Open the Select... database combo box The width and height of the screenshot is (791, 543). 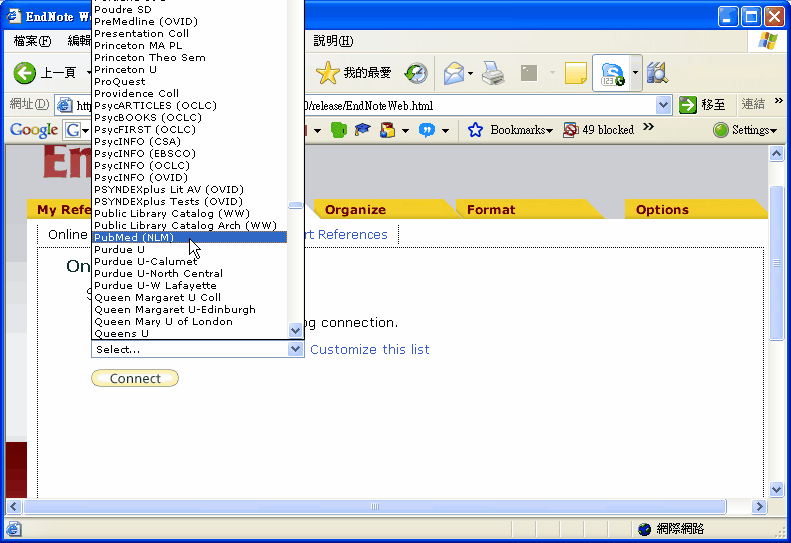tap(197, 349)
